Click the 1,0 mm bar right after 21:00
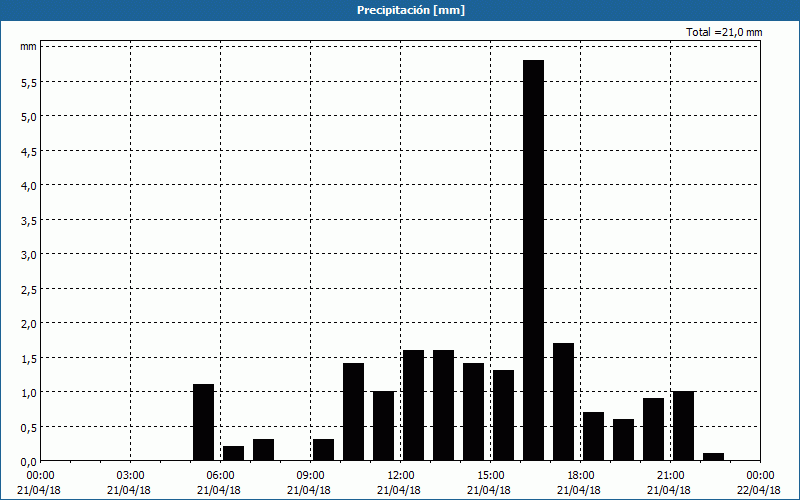Screen dimensions: 800x500 [x=684, y=426]
